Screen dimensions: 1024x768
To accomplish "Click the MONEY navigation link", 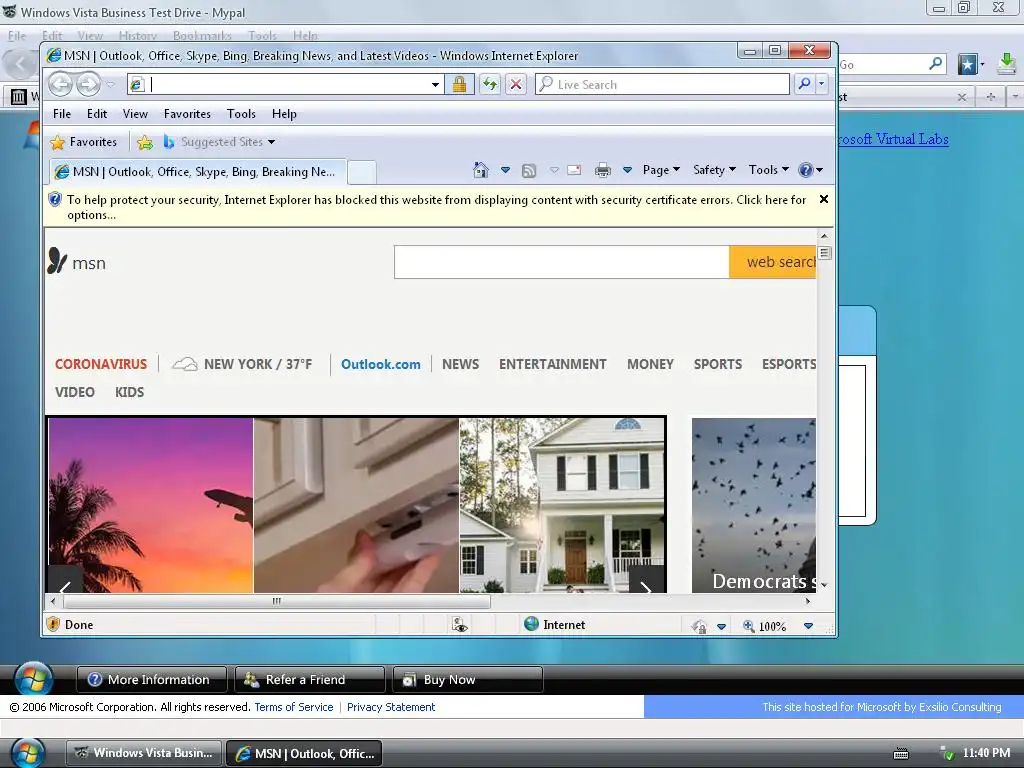I will tap(650, 364).
